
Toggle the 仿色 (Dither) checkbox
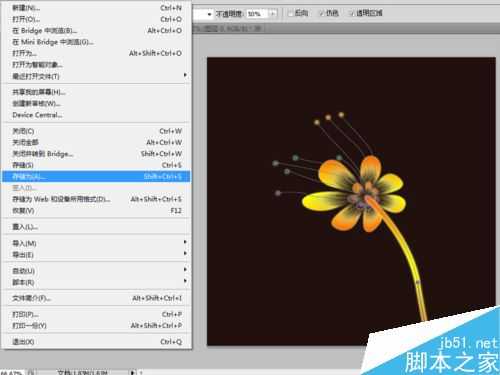[x=322, y=13]
